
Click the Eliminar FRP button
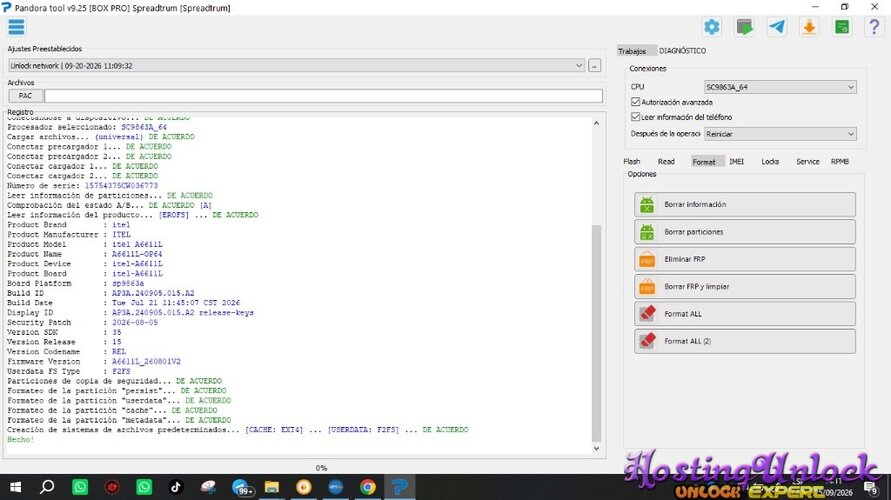(x=744, y=259)
